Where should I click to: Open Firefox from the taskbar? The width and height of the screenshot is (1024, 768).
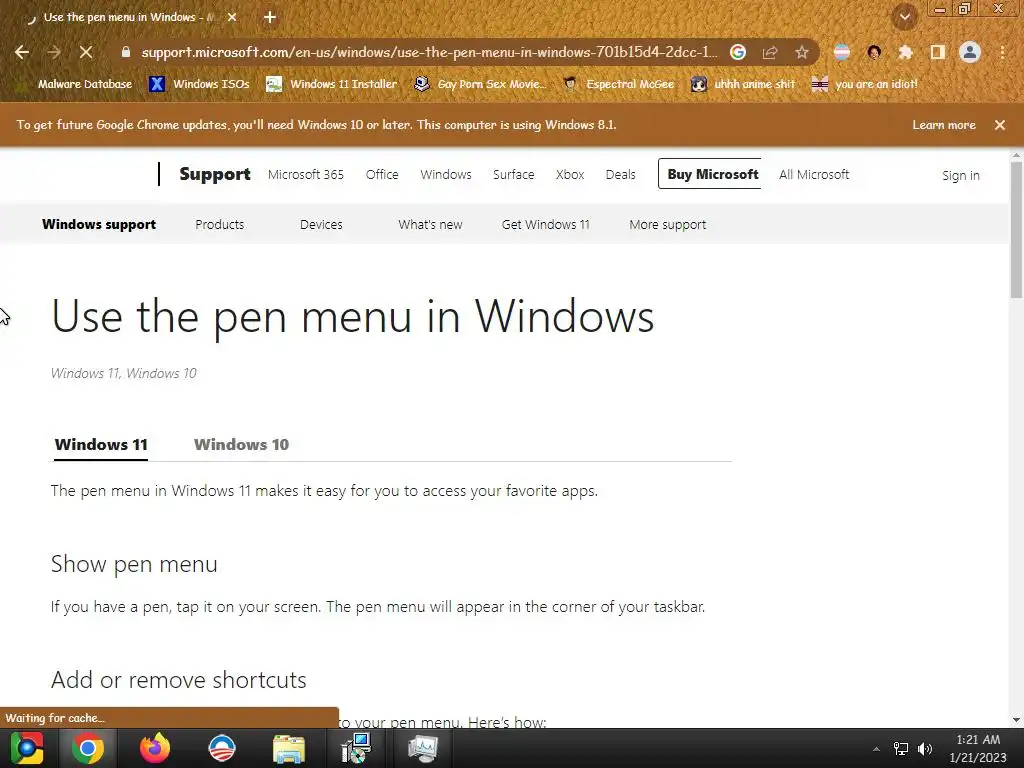pos(155,748)
